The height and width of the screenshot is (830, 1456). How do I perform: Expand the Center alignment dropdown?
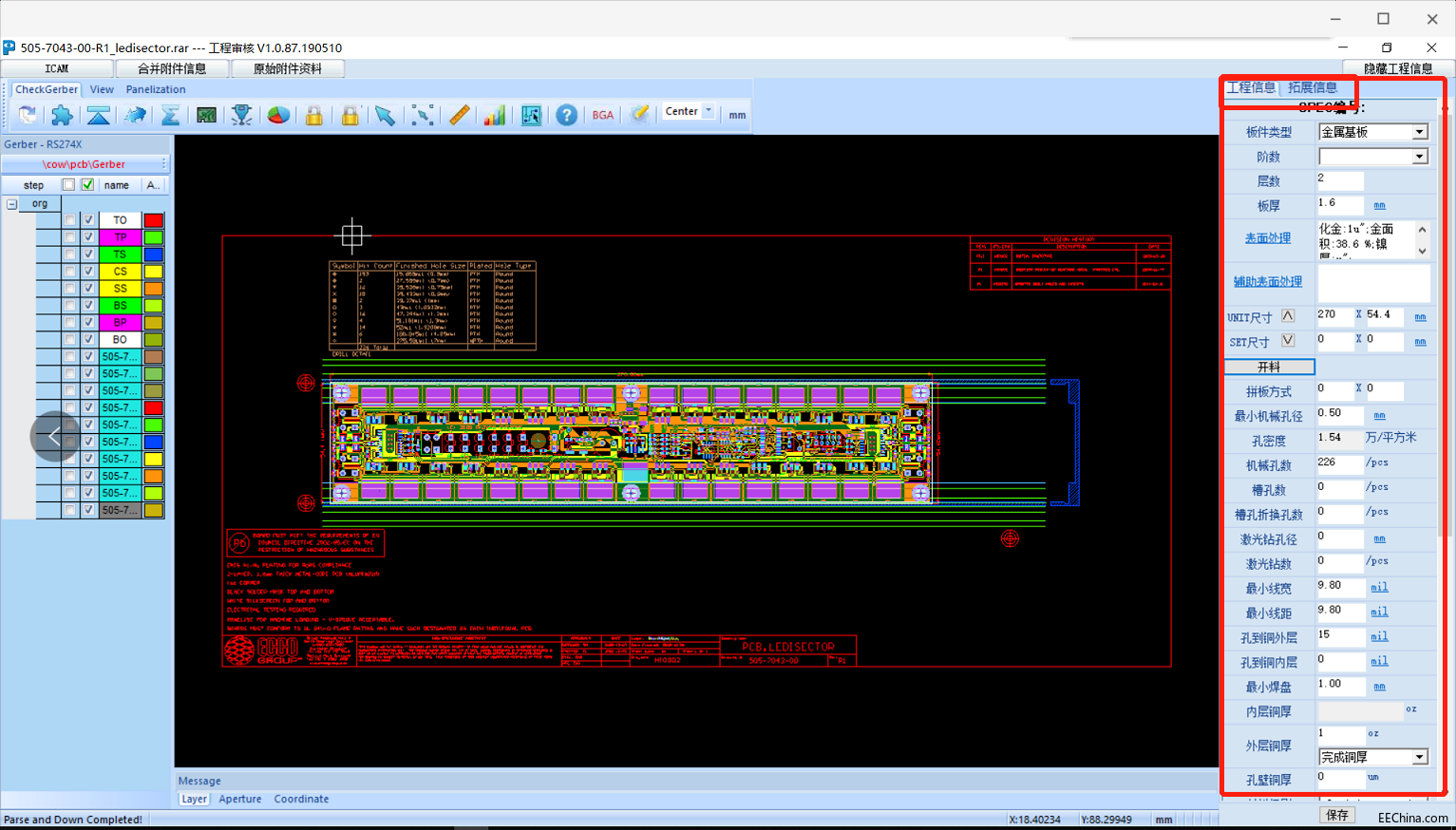coord(709,111)
